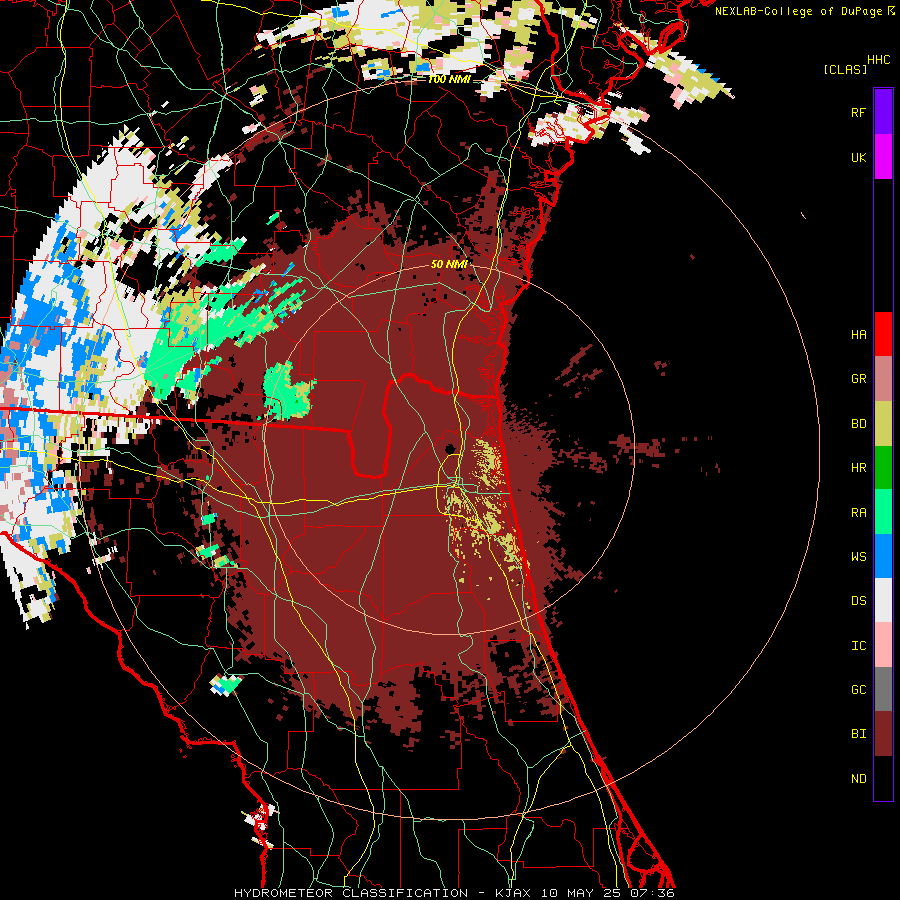Click the [CLAS] units label
The height and width of the screenshot is (900, 900).
845,69
